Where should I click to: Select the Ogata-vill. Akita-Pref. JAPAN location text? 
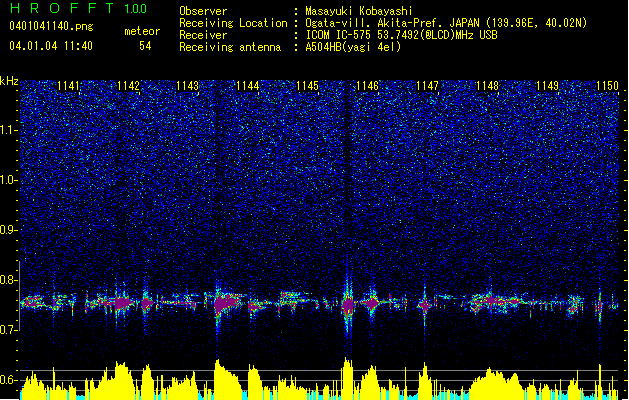[x=446, y=23]
